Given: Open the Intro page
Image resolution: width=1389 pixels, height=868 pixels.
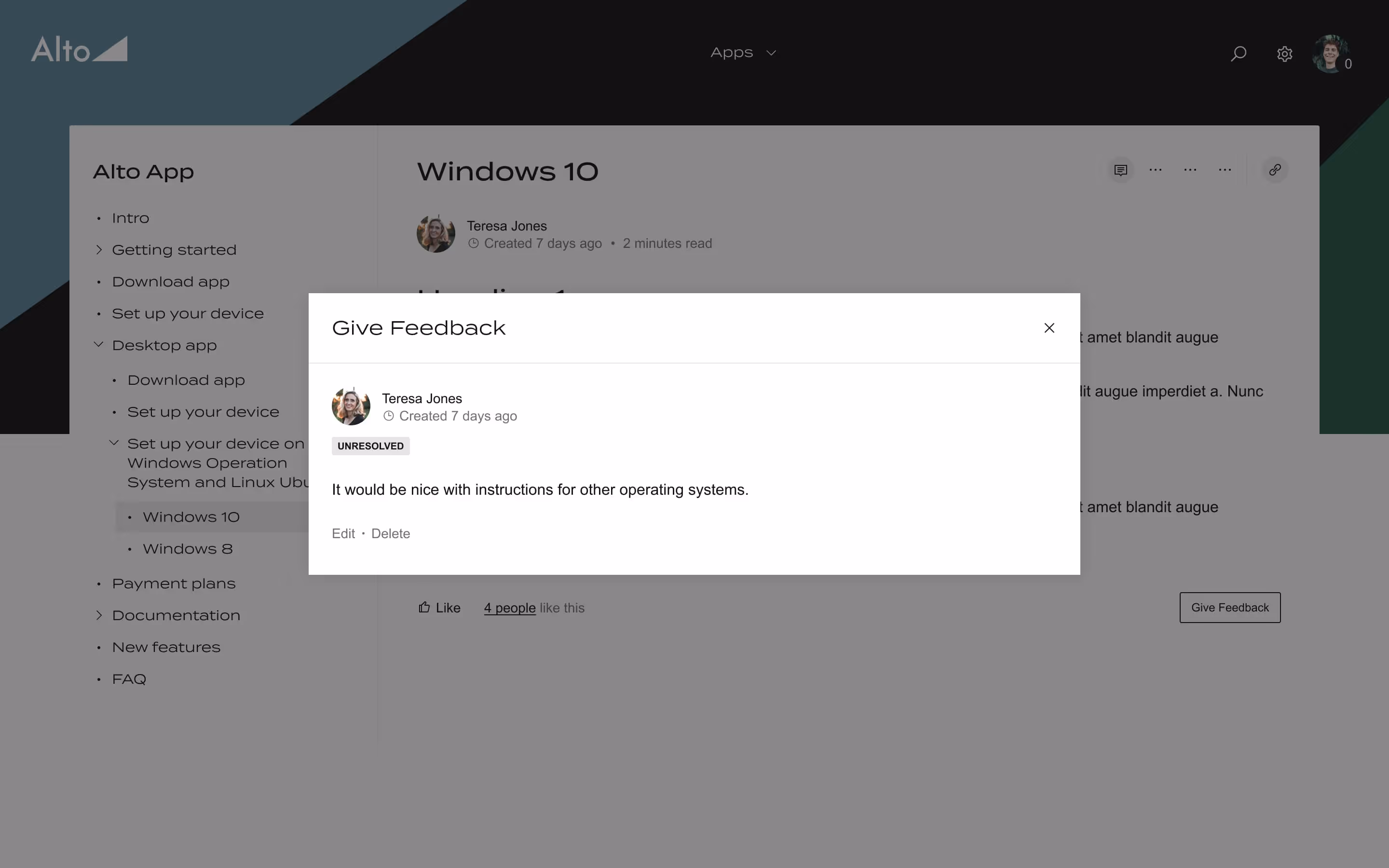Looking at the screenshot, I should (130, 218).
